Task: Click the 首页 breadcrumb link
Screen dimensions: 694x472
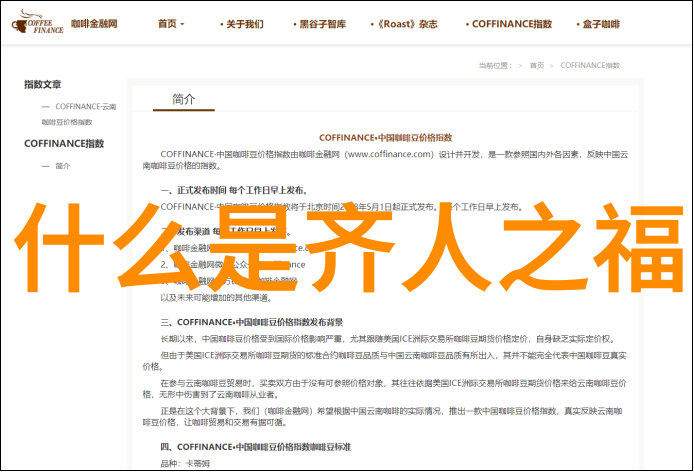Action: (x=537, y=66)
